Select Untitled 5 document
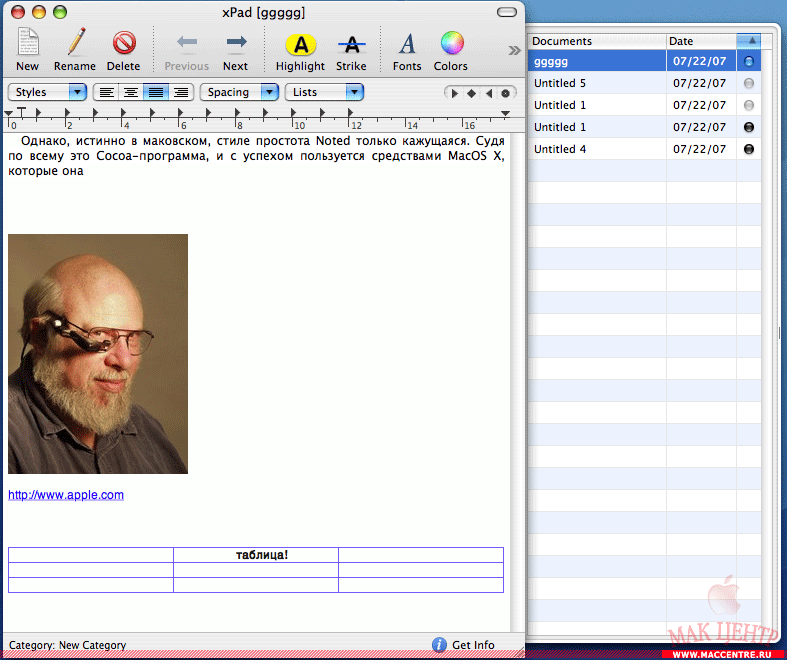 pyautogui.click(x=597, y=83)
